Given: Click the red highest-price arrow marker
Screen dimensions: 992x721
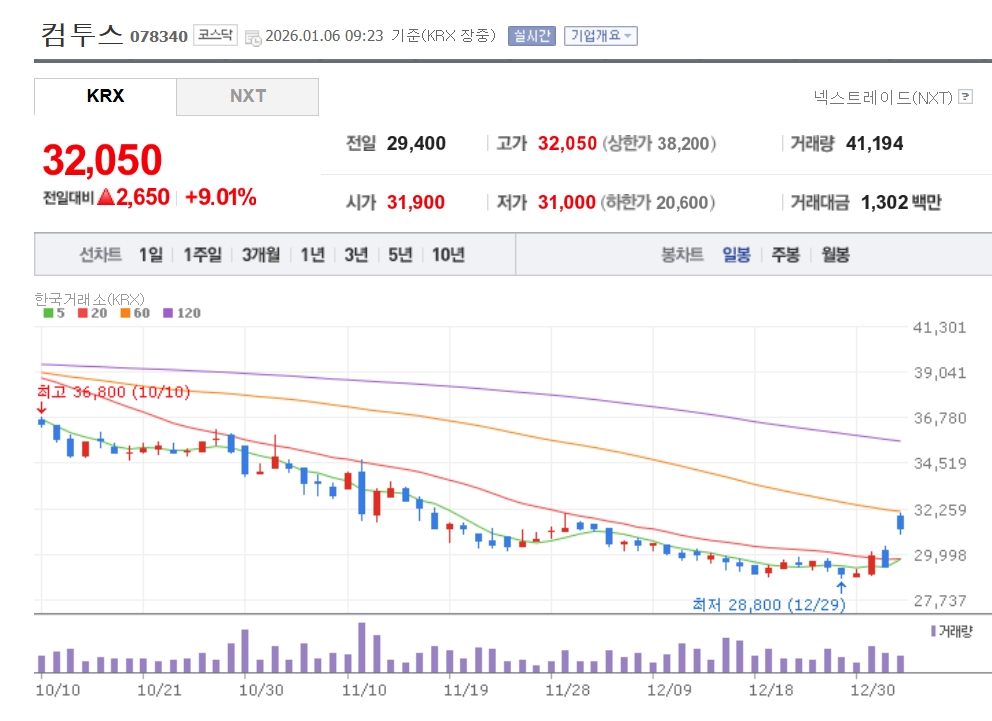Looking at the screenshot, I should coord(41,408).
